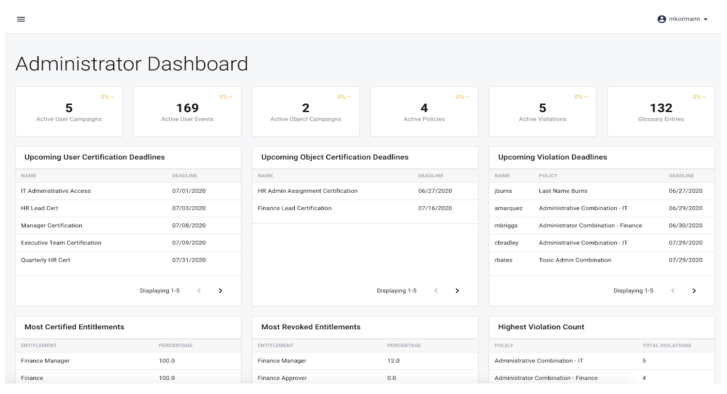Viewport: 727px width, 394px height.
Task: Click the cbradley violation name
Action: point(506,243)
